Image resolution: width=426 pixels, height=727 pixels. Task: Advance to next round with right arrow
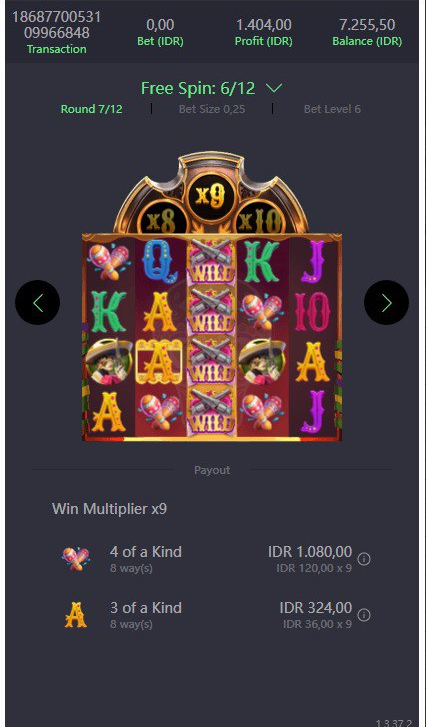point(387,302)
